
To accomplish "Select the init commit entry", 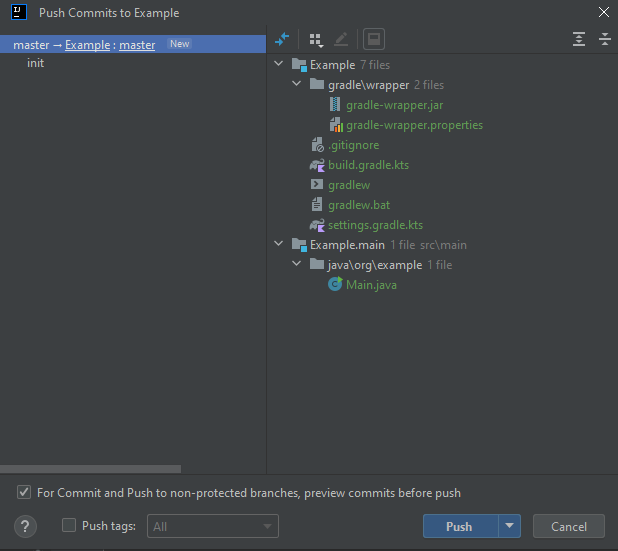I will [x=36, y=63].
